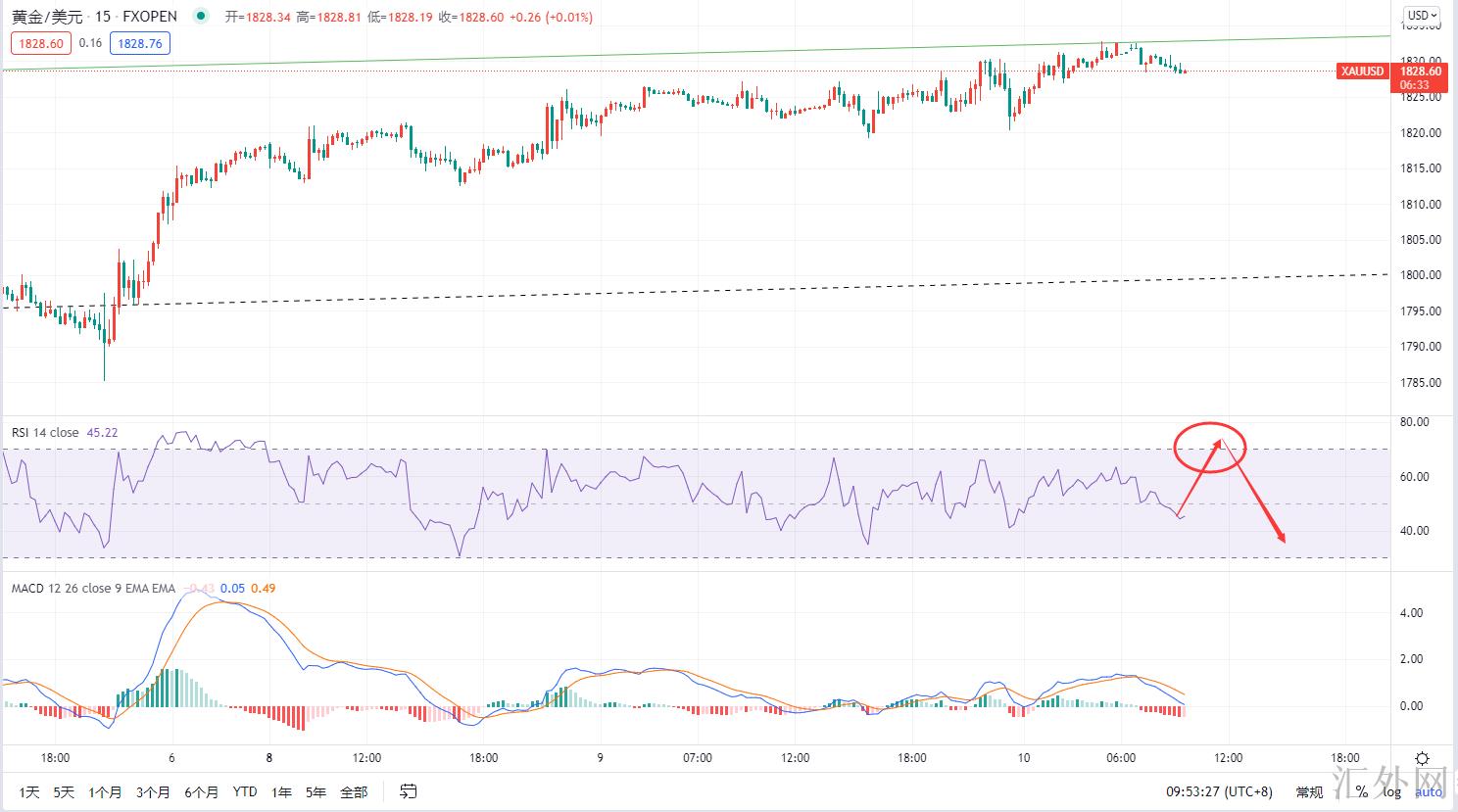Click the change value +0.26 (+0.01%)
Screen dimensions: 1458x812
click(x=552, y=17)
